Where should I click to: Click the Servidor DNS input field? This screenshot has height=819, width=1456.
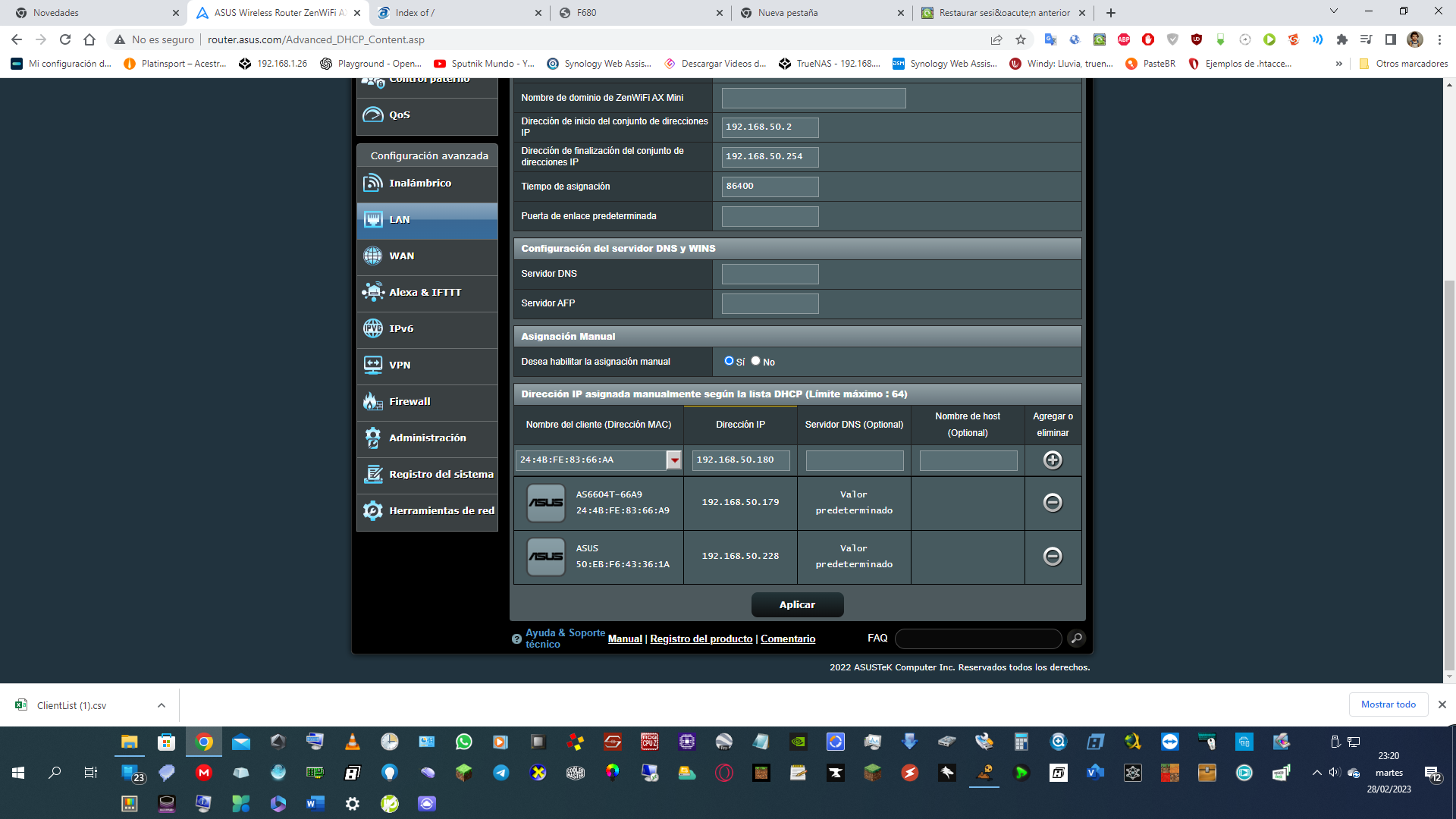(770, 274)
